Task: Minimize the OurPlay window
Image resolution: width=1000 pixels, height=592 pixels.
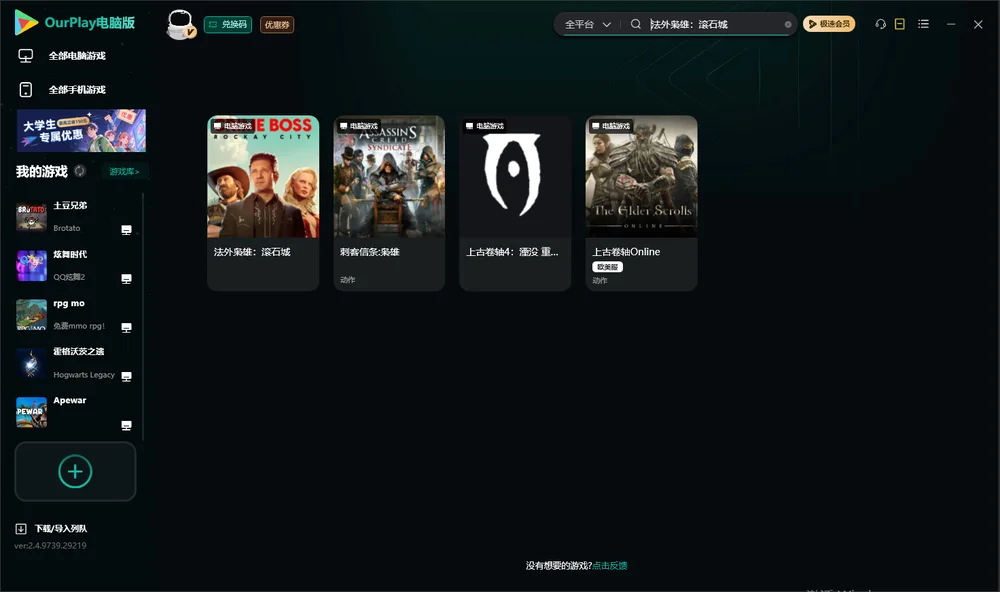Action: 951,24
